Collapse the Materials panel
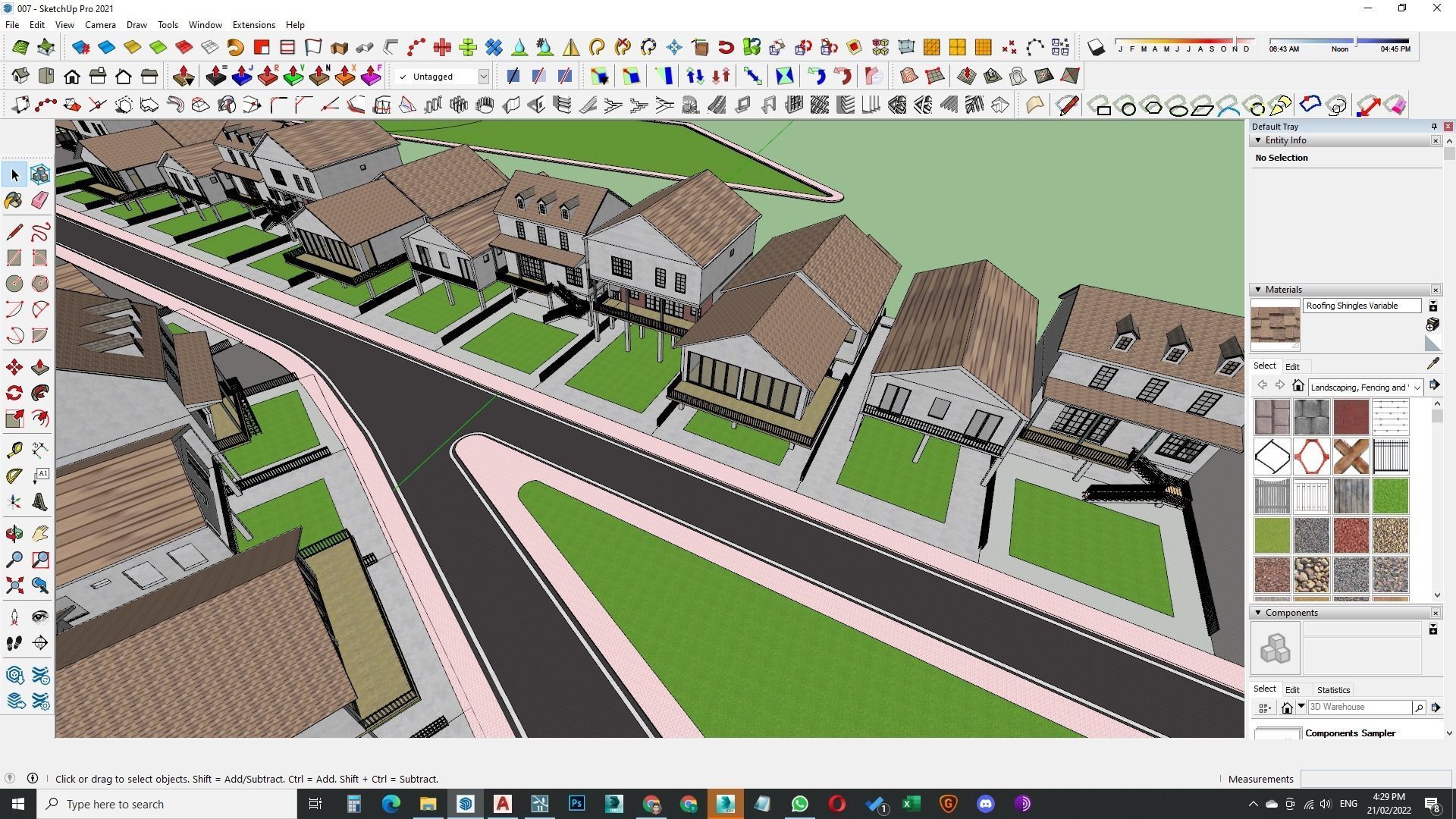Image resolution: width=1456 pixels, height=819 pixels. tap(1258, 290)
